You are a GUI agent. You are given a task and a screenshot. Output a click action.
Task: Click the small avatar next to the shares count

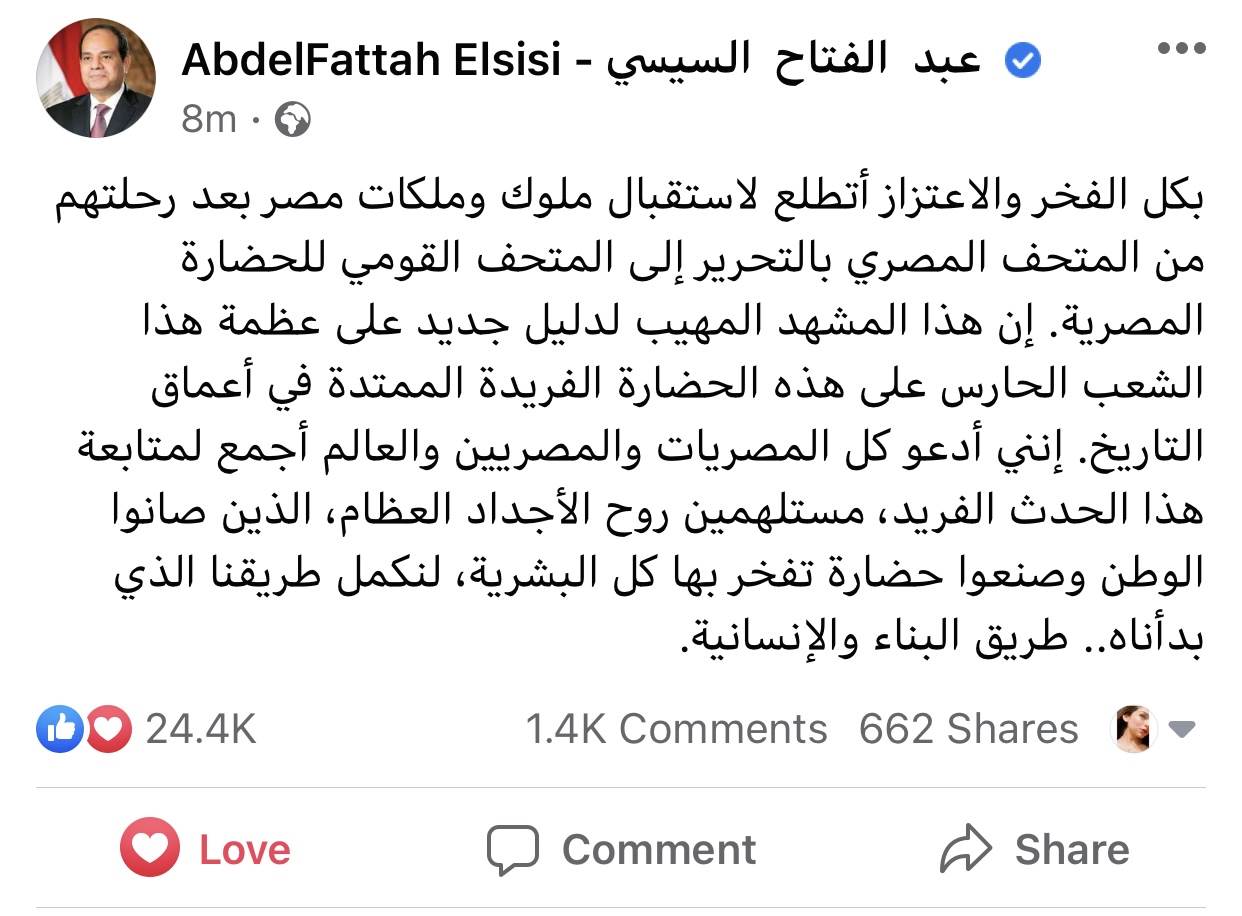1135,730
